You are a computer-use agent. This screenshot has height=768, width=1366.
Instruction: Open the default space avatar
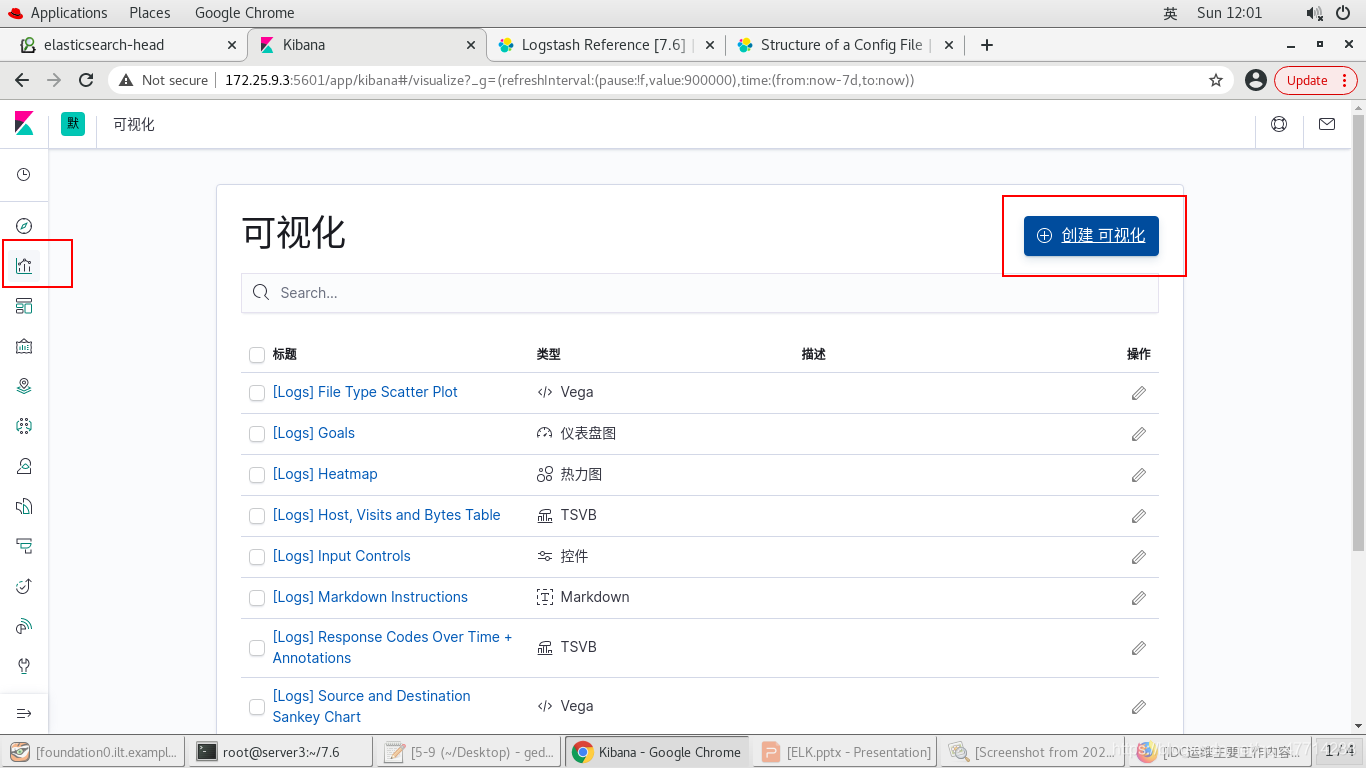pyautogui.click(x=73, y=124)
